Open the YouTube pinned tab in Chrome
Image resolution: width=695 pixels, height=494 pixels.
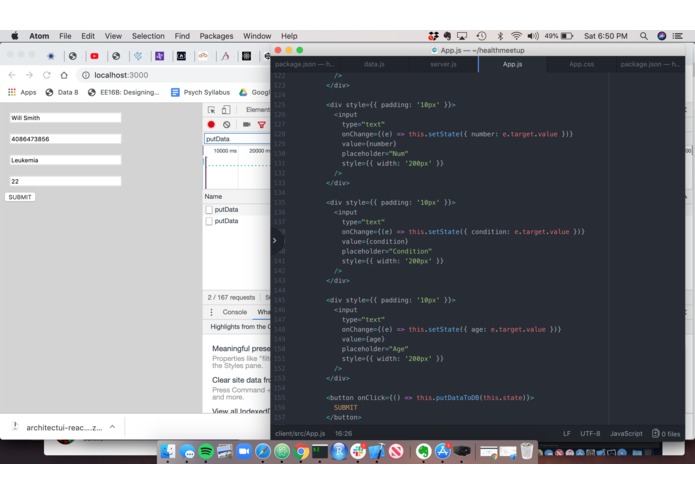pos(94,56)
